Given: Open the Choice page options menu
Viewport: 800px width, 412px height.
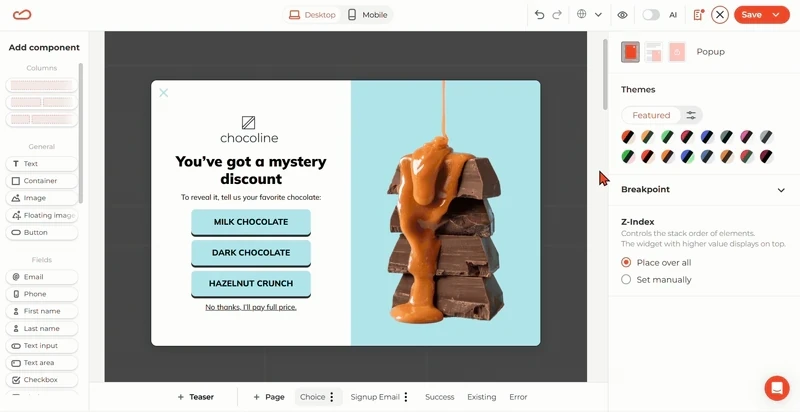Looking at the screenshot, I should [x=332, y=397].
